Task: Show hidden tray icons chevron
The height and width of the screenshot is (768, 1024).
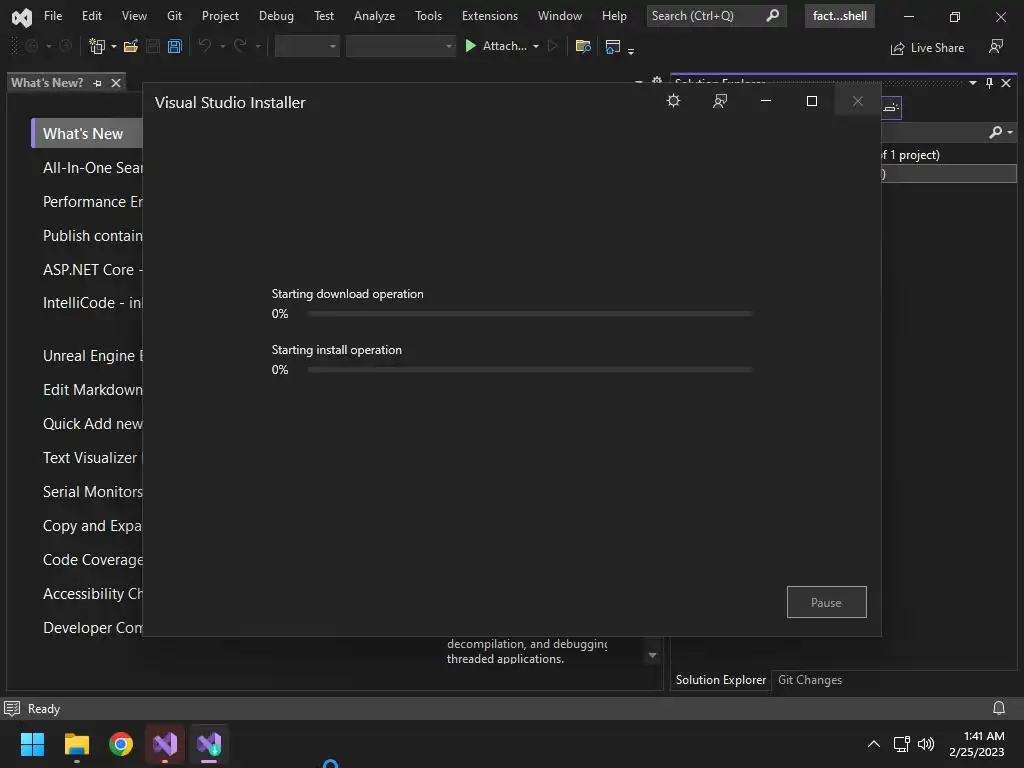Action: coord(874,744)
